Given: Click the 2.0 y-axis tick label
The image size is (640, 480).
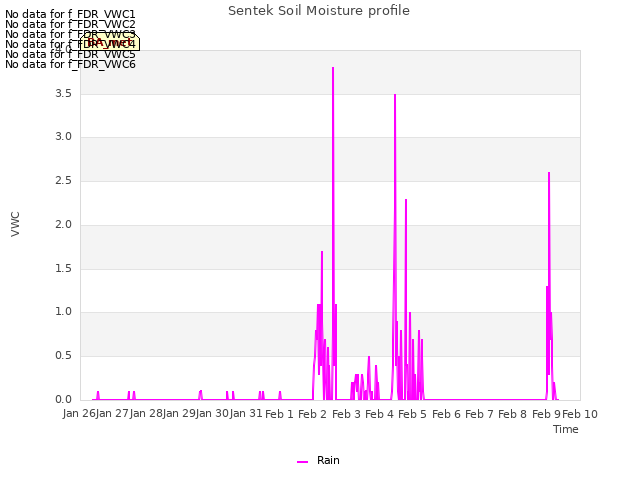Looking at the screenshot, I should [63, 224].
